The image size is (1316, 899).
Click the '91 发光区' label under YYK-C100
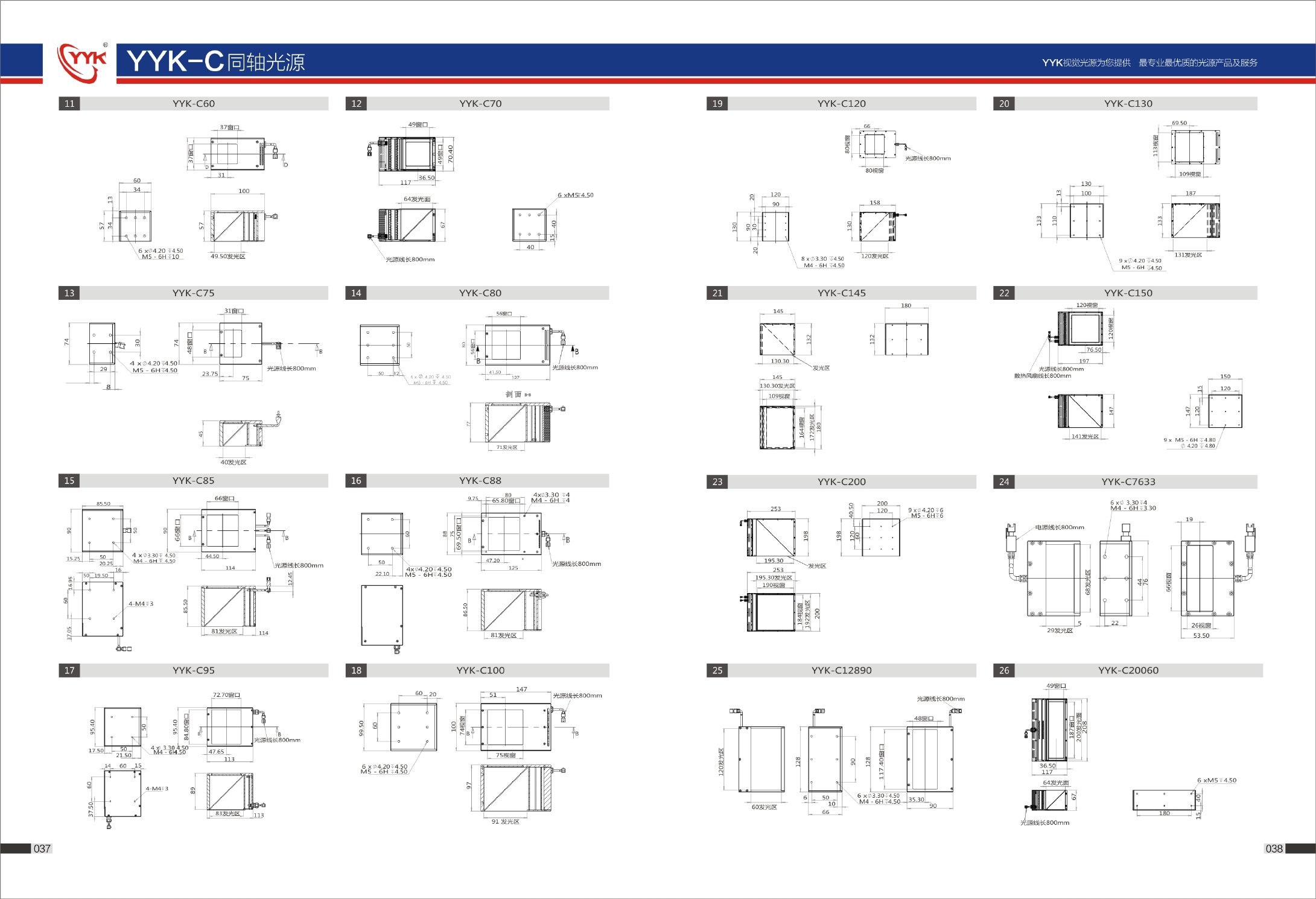coord(506,822)
